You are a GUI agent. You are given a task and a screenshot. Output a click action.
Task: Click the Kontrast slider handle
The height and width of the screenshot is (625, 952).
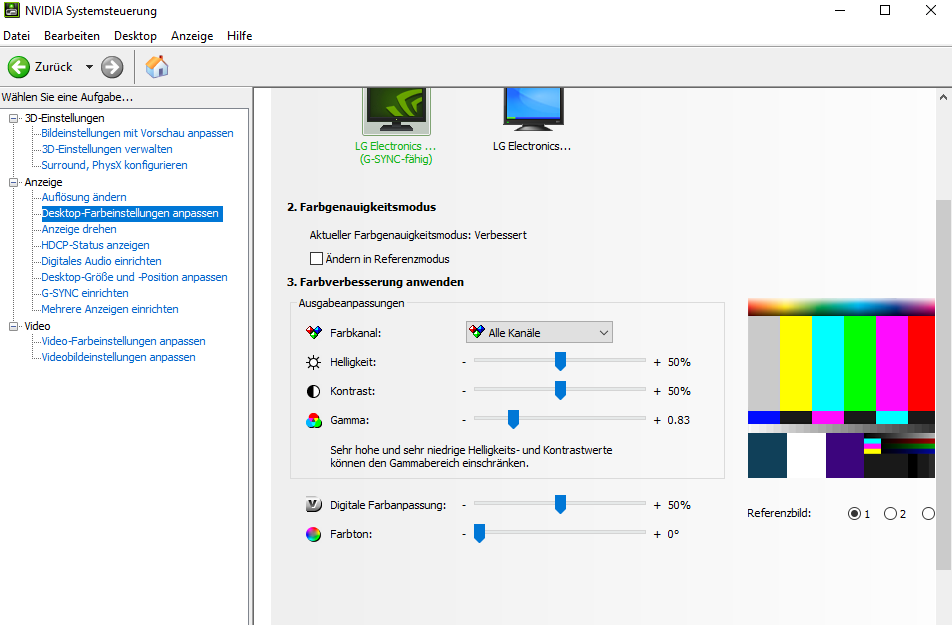[560, 390]
